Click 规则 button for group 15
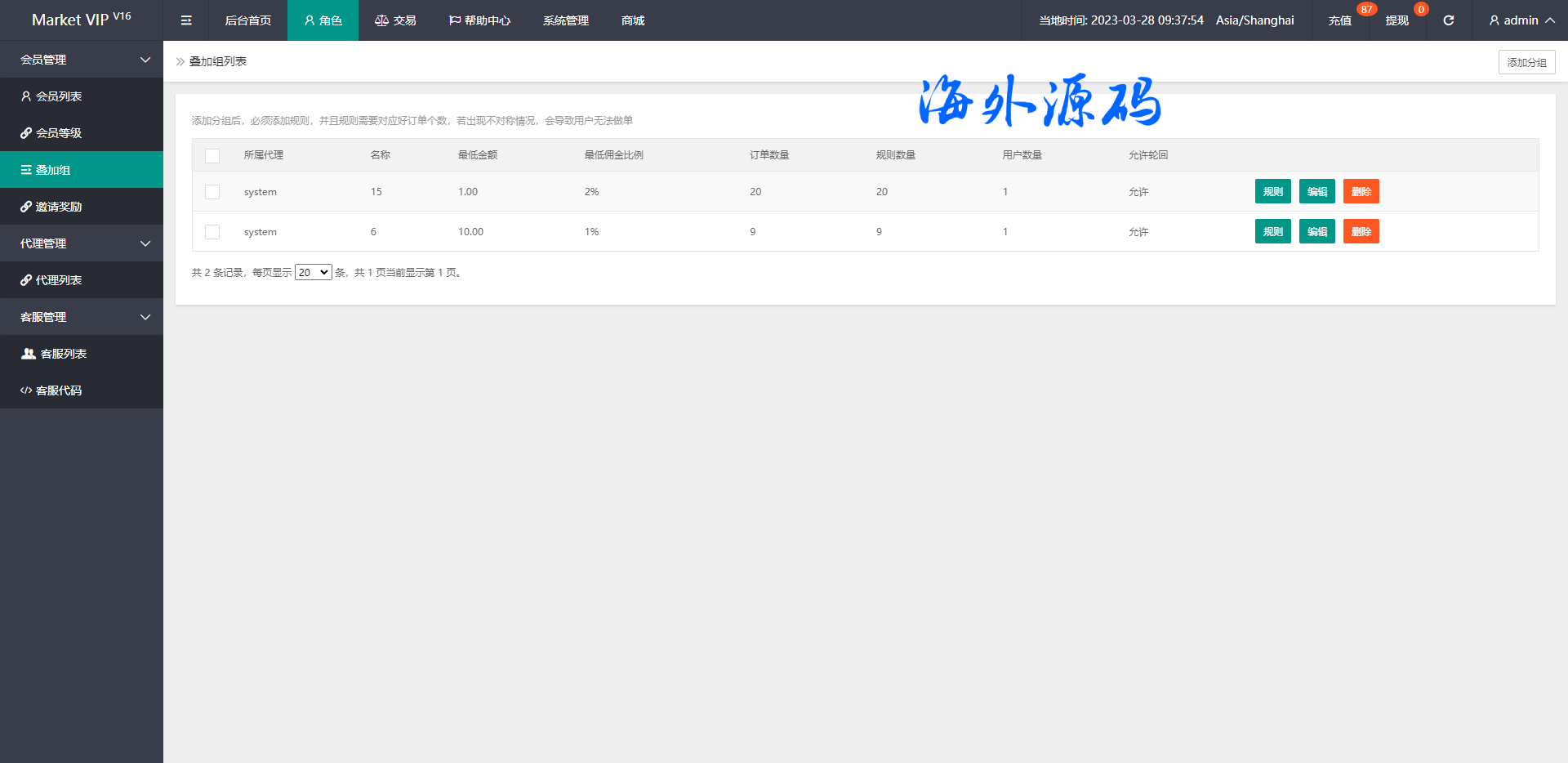 coord(1272,192)
